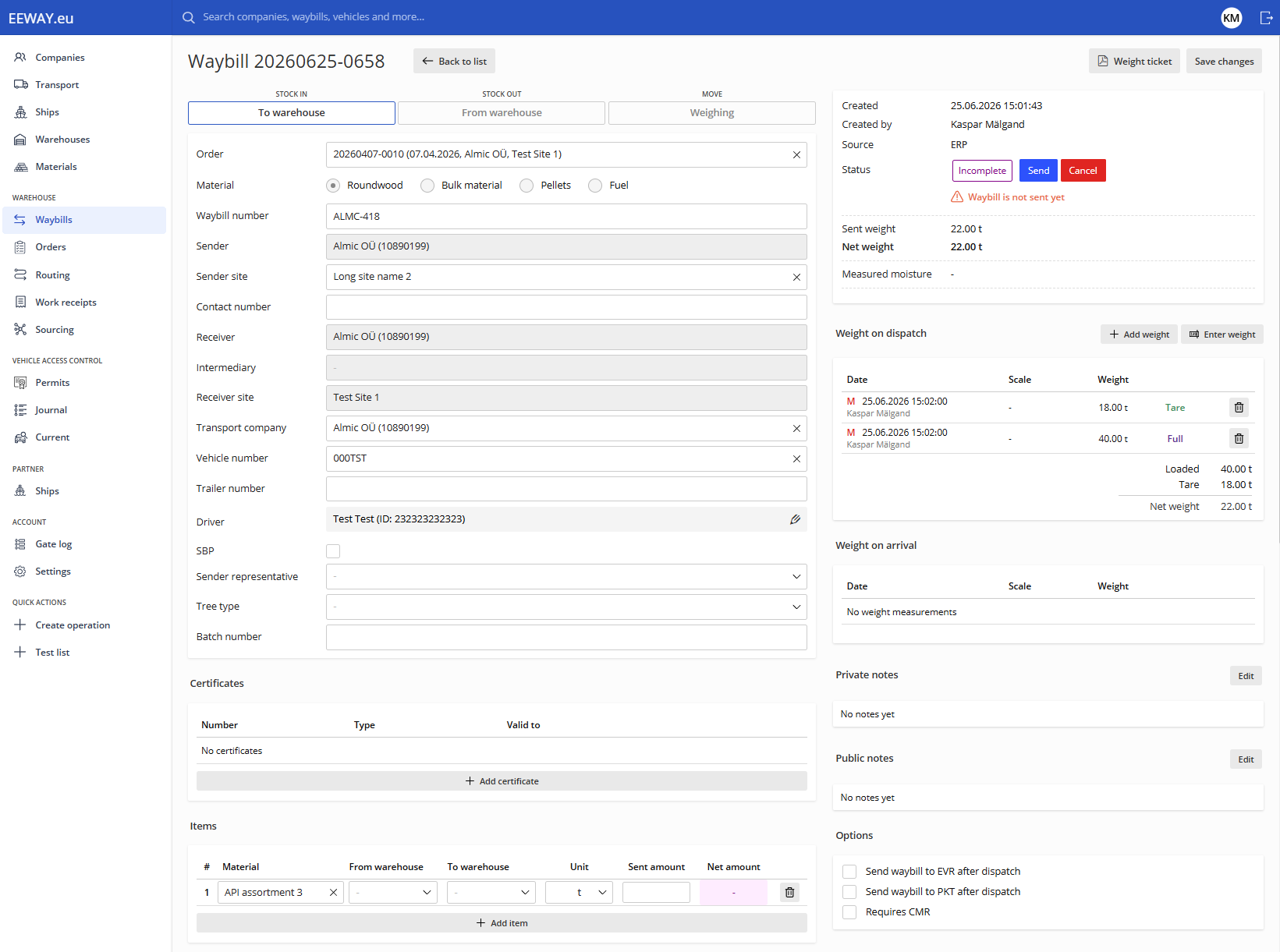1280x952 pixels.
Task: Delete the Tare weight row
Action: (x=1239, y=407)
